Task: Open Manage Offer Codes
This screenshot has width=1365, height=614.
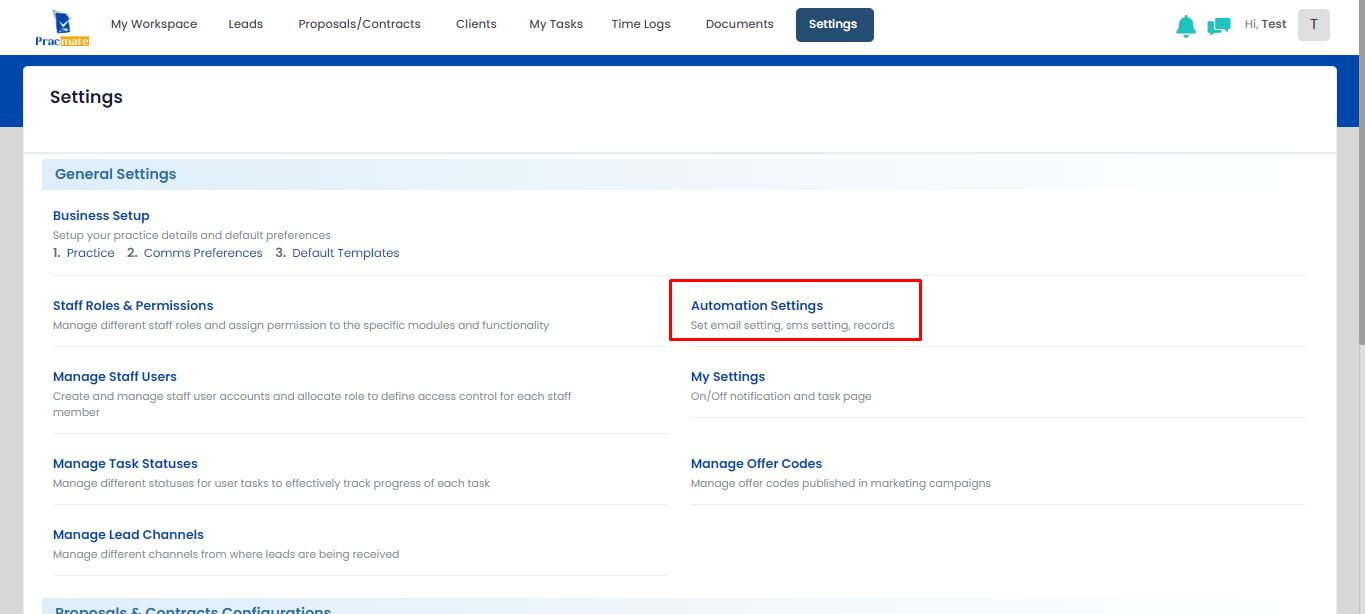Action: pyautogui.click(x=756, y=463)
